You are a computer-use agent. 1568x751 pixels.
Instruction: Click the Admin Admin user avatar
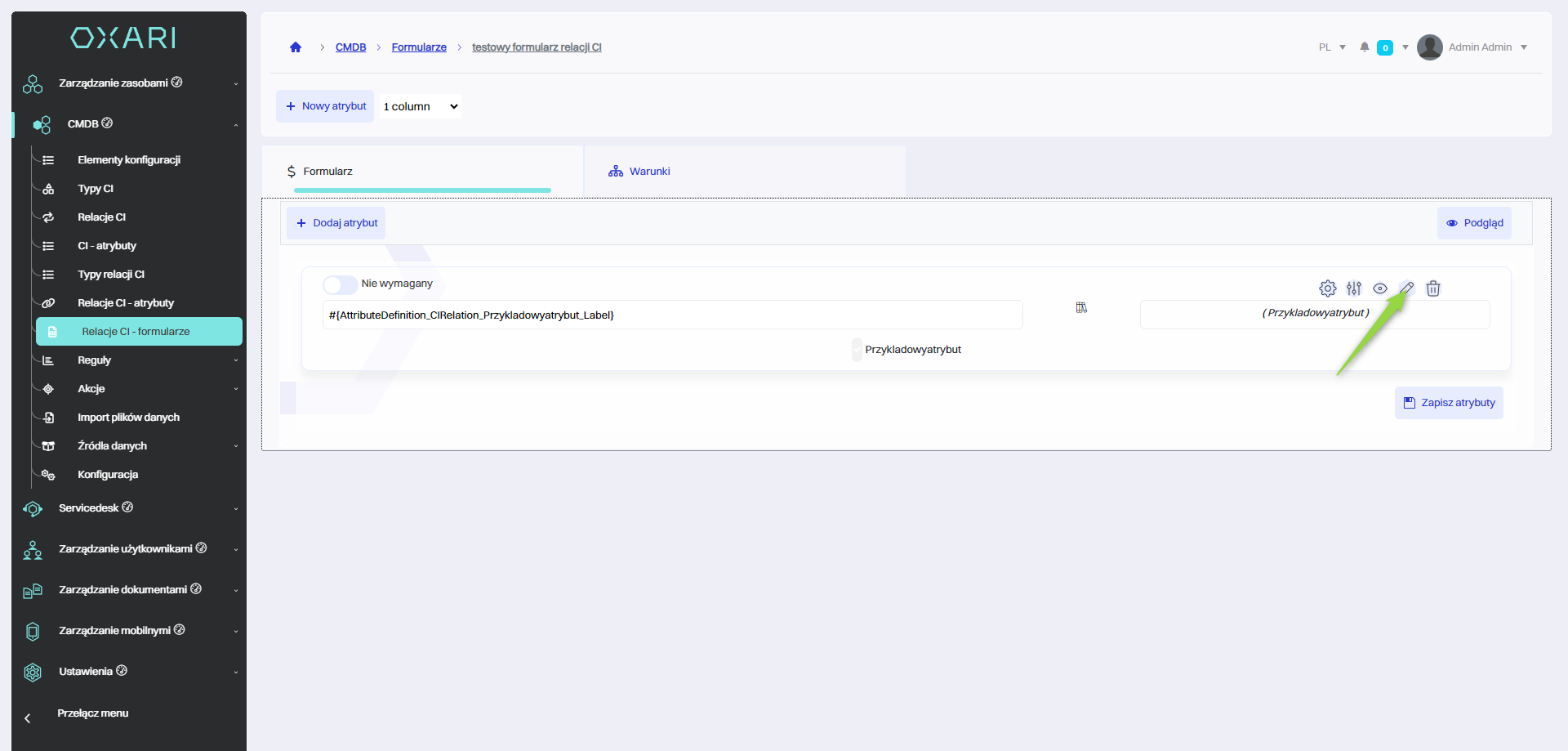click(1429, 47)
